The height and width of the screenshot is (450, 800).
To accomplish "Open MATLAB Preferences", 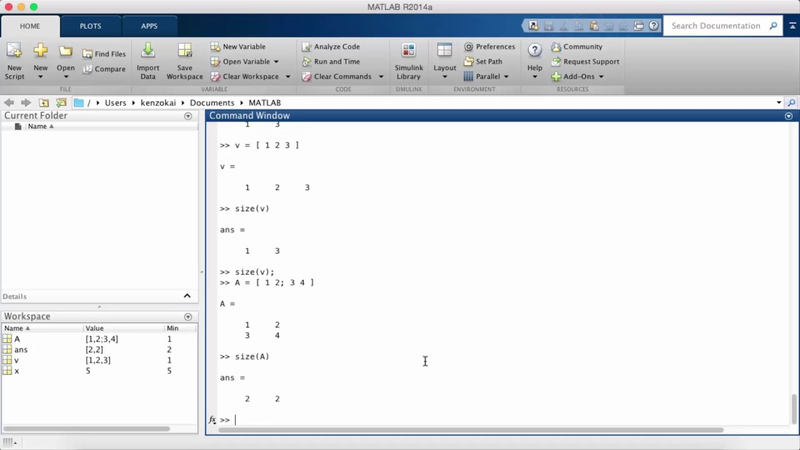I will pyautogui.click(x=489, y=46).
